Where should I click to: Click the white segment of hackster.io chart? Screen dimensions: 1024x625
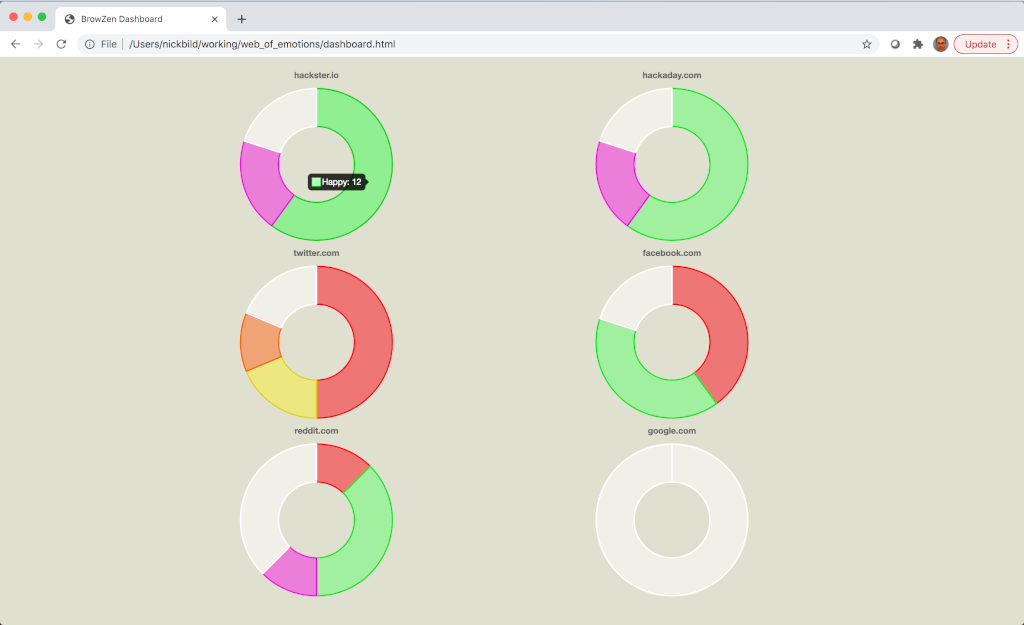pos(284,118)
